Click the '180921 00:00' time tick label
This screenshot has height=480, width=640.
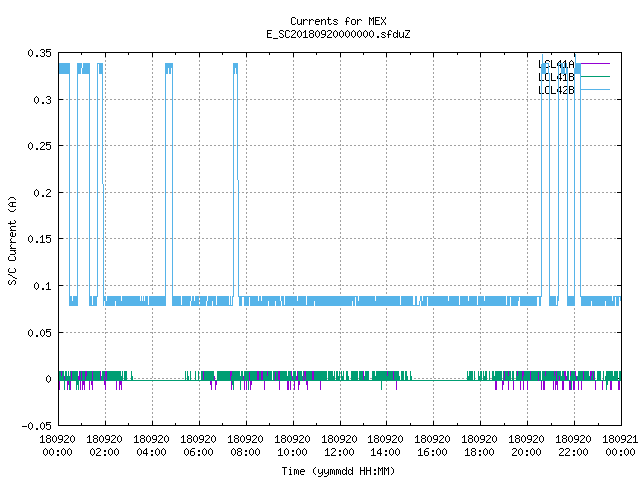coord(620,446)
